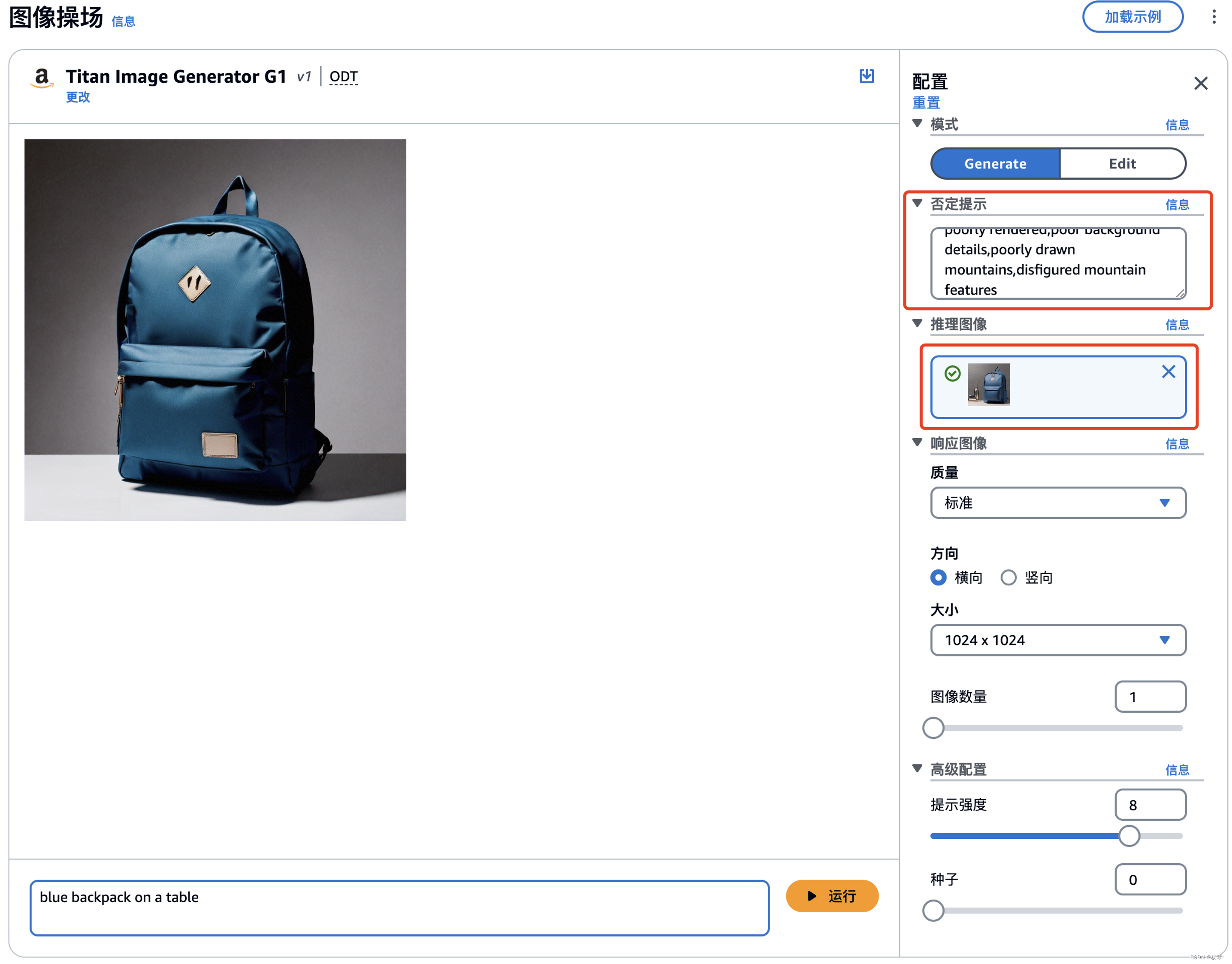Image resolution: width=1232 pixels, height=964 pixels.
Task: Click the 重置 link
Action: [x=926, y=103]
